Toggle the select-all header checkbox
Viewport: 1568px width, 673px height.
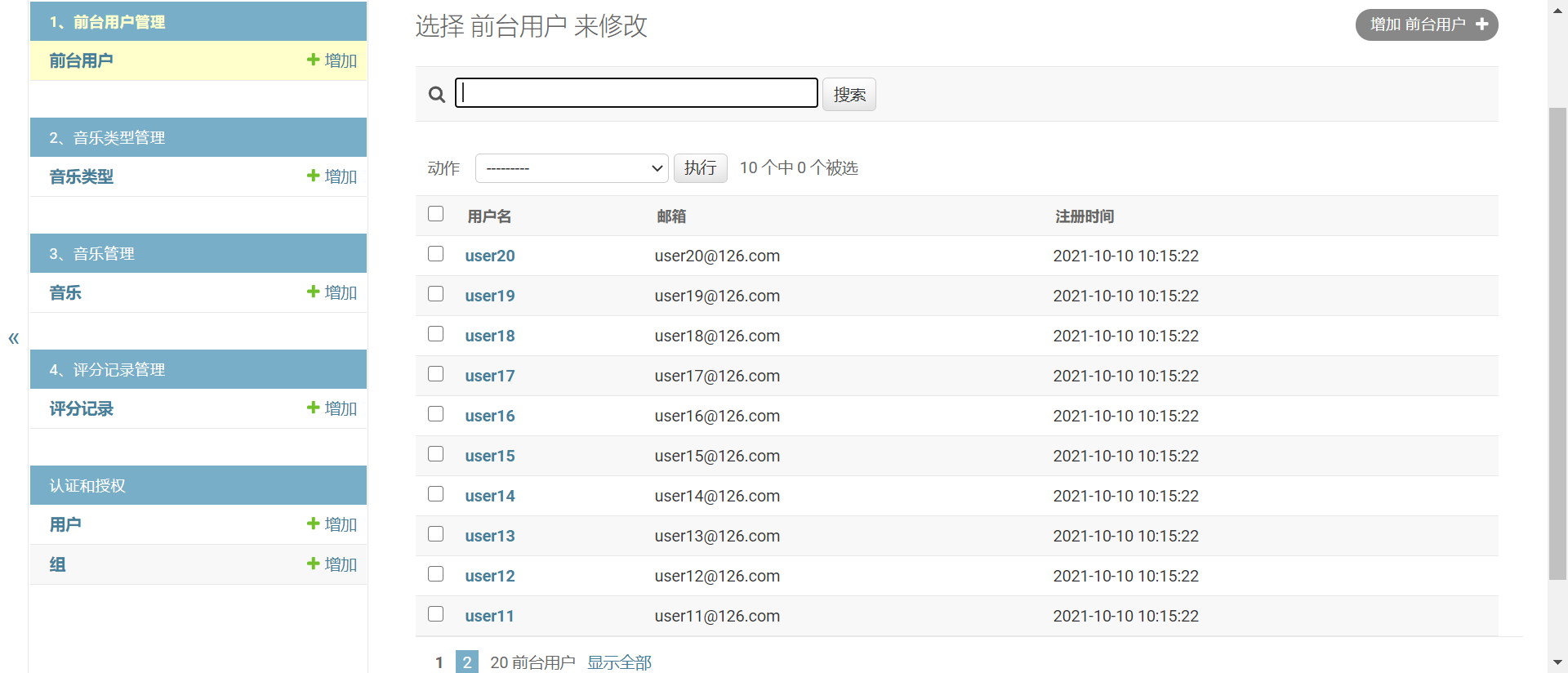pos(436,214)
